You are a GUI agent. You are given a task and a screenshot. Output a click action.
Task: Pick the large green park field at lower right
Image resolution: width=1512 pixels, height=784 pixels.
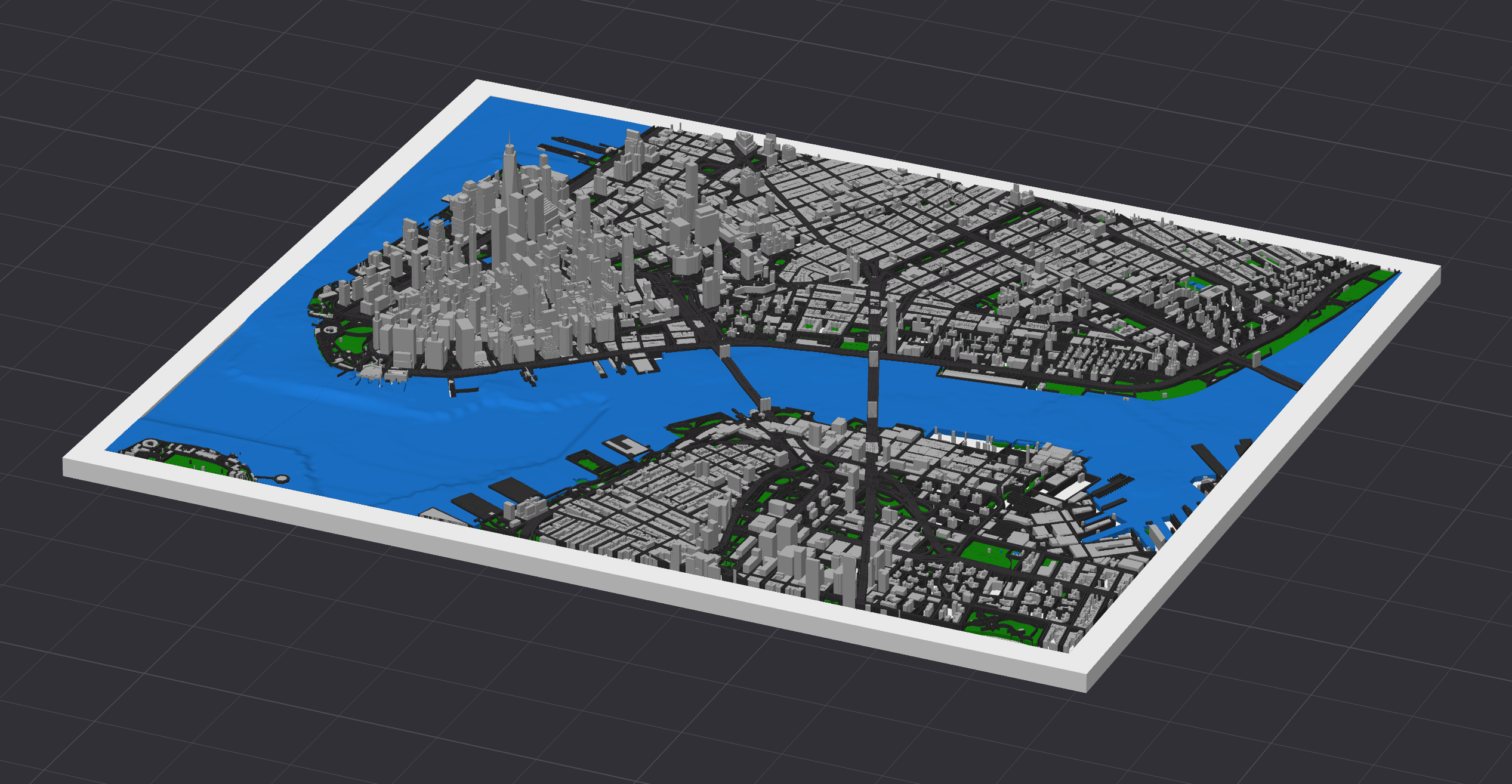click(x=989, y=555)
